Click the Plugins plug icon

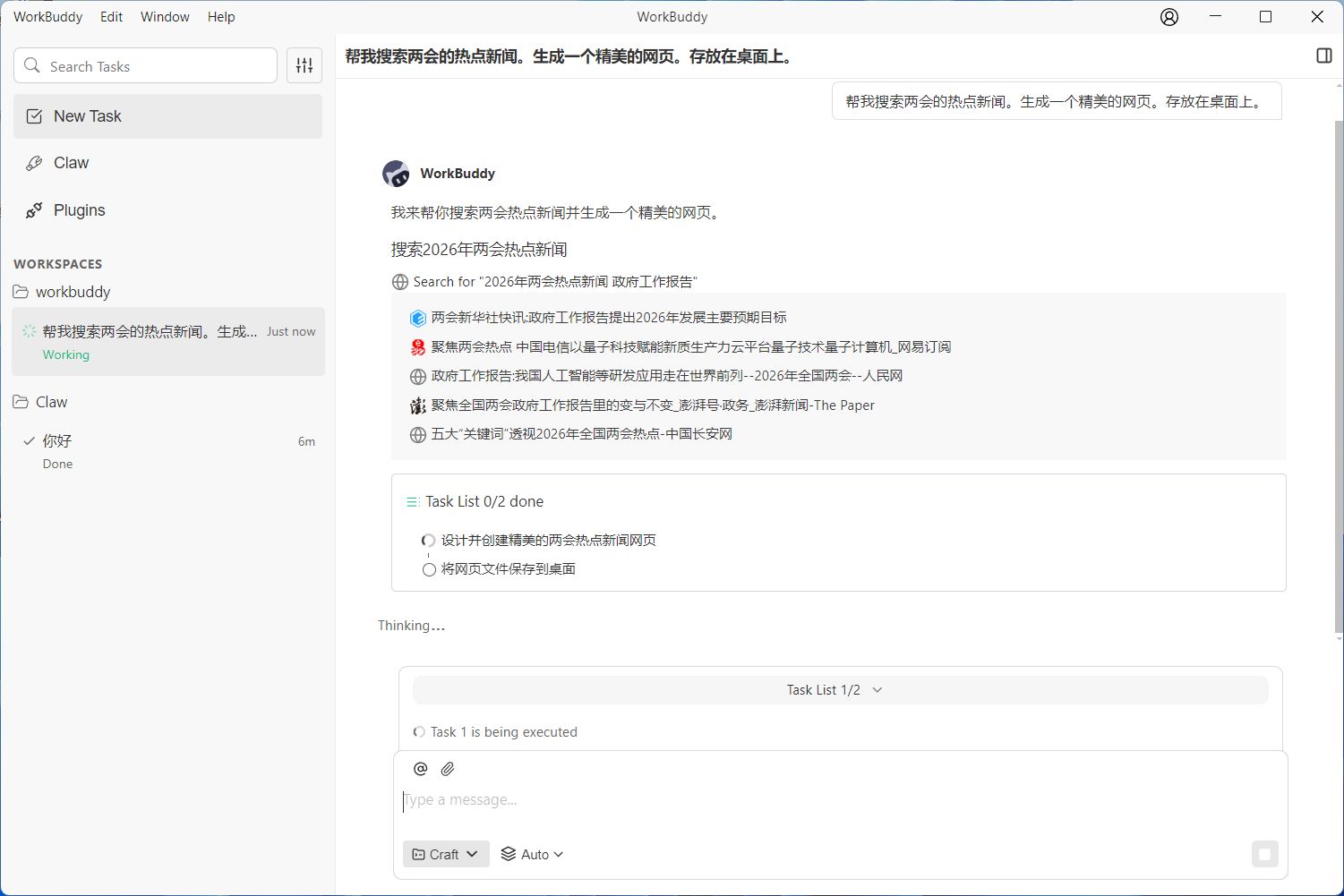34,210
